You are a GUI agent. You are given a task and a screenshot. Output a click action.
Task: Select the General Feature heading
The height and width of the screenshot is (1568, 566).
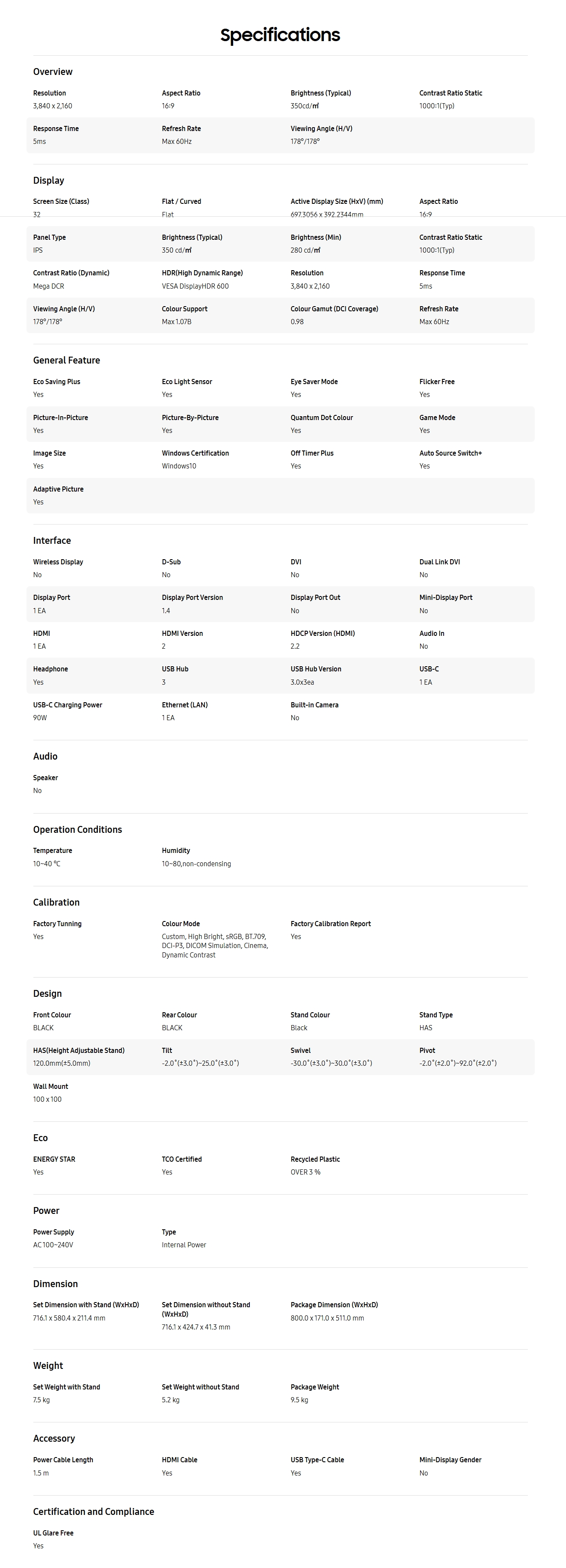click(x=66, y=361)
